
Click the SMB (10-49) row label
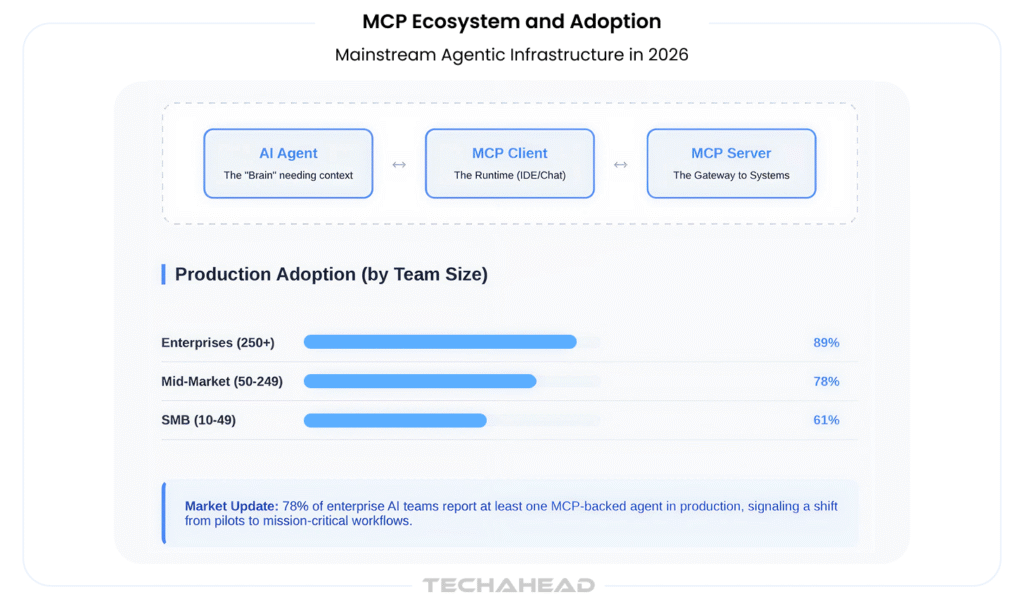pos(199,420)
